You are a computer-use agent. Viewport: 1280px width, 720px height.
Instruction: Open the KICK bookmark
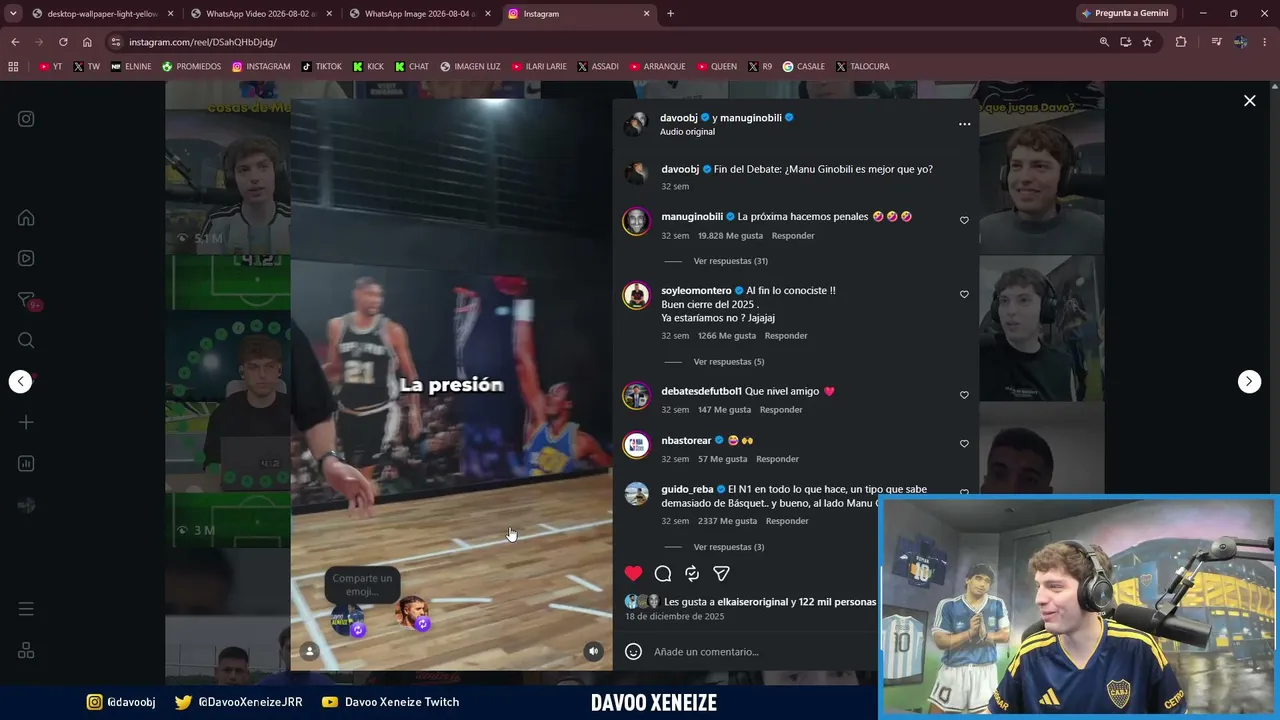coord(368,67)
